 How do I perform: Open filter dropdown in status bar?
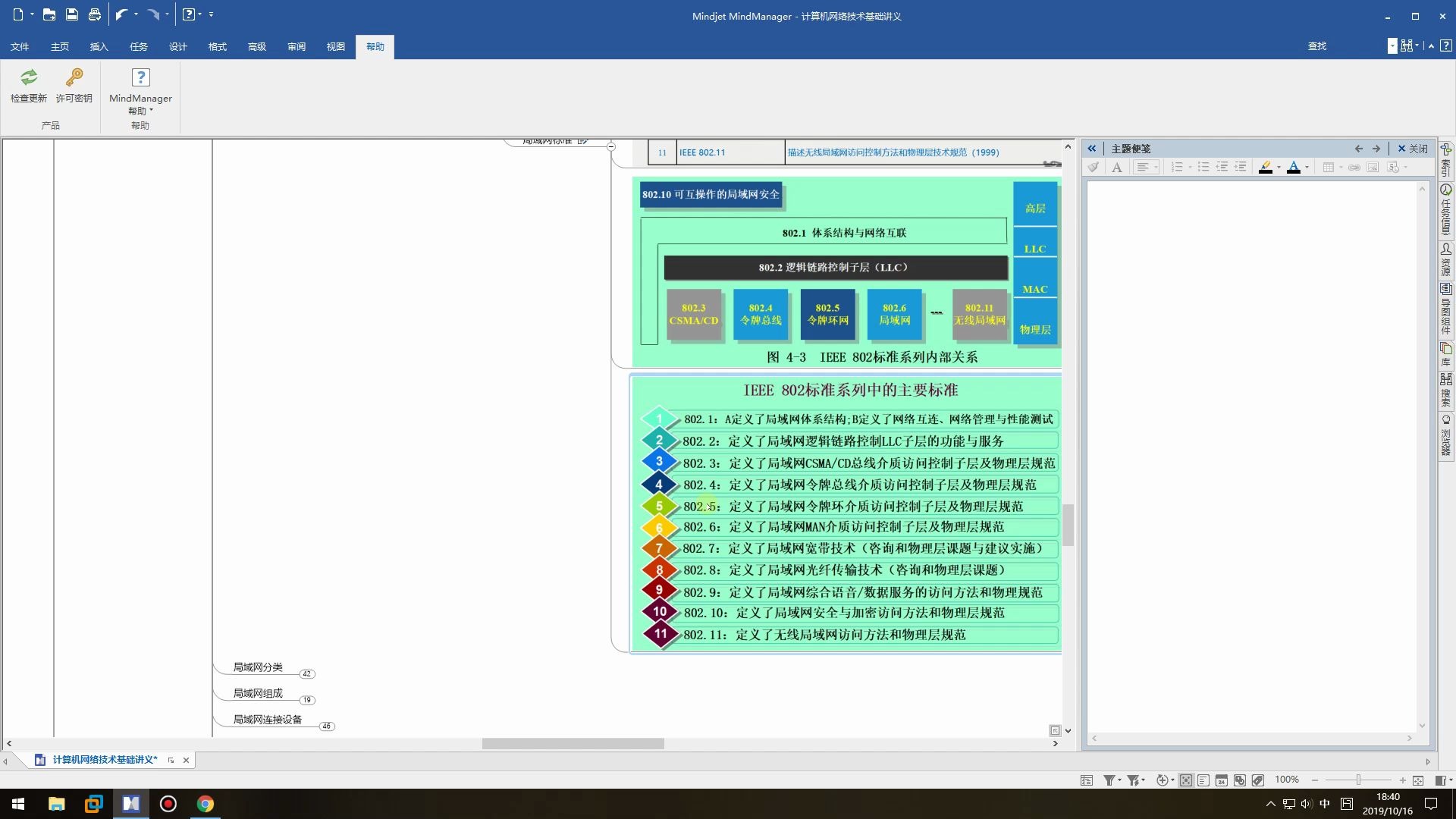(x=1119, y=780)
